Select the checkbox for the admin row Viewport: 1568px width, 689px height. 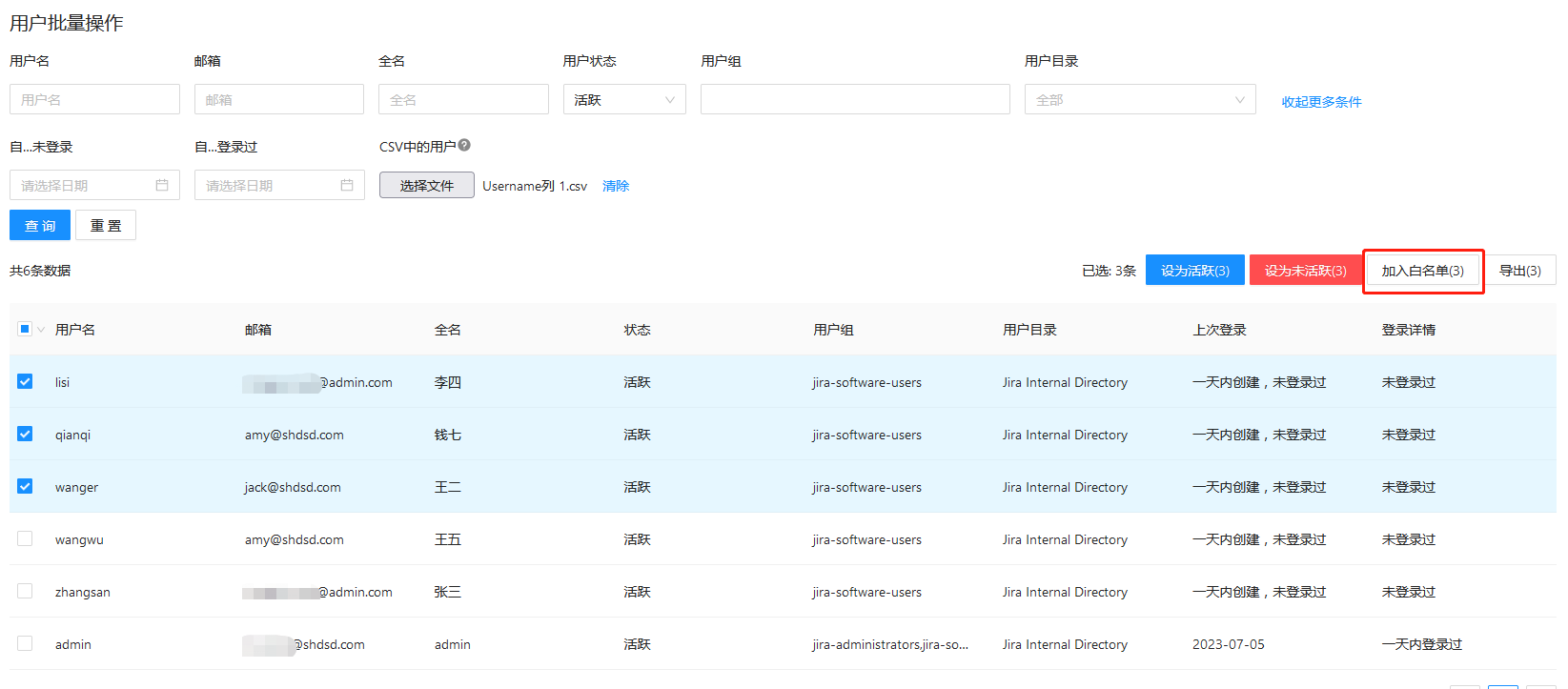(x=25, y=643)
